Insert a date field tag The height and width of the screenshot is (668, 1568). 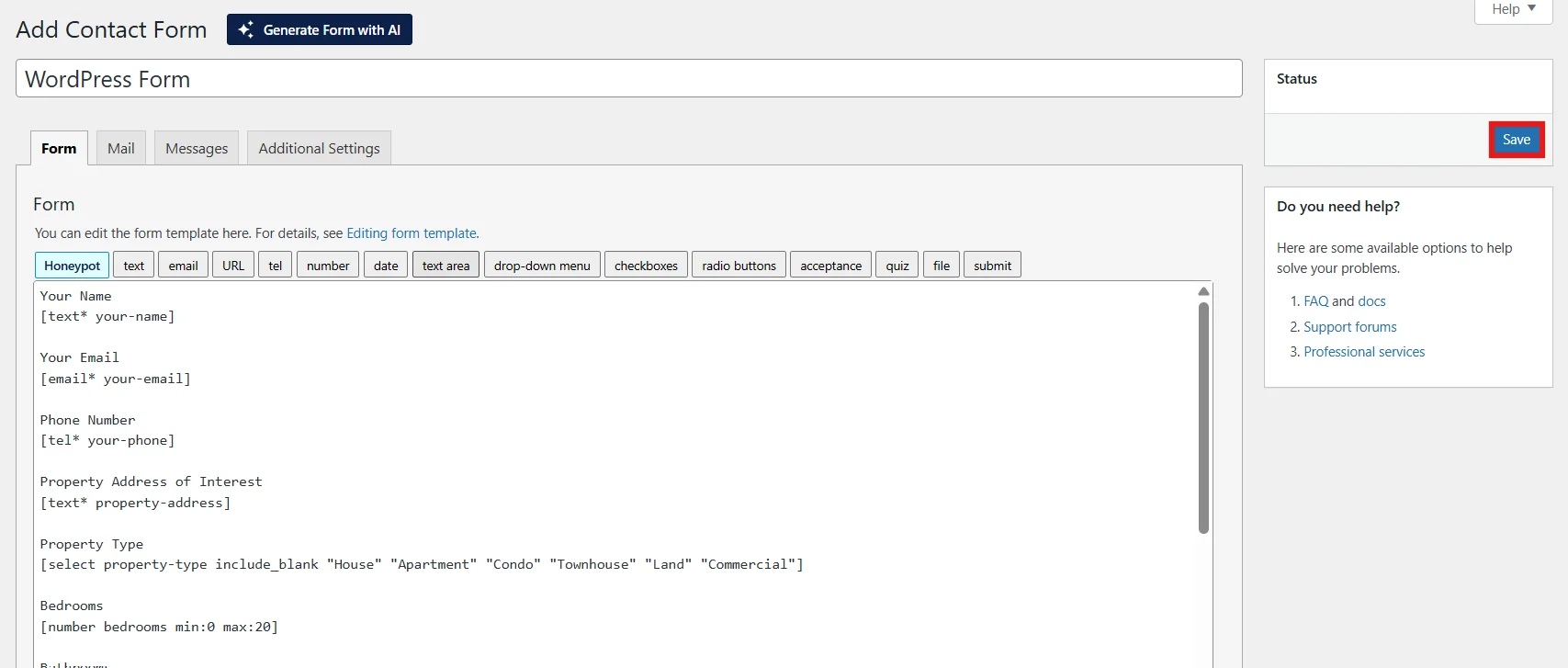point(386,266)
